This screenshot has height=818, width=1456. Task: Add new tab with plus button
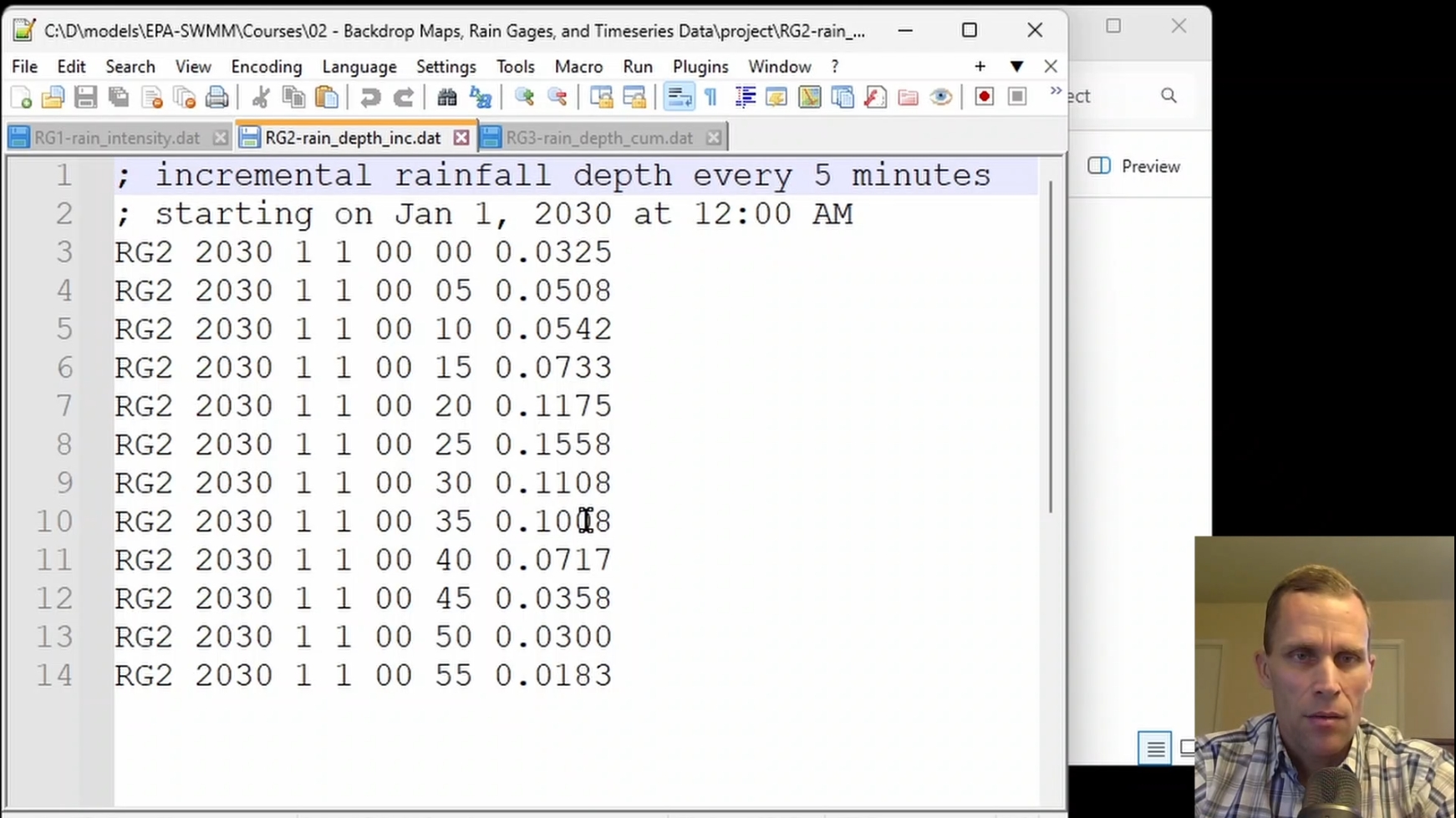[980, 66]
